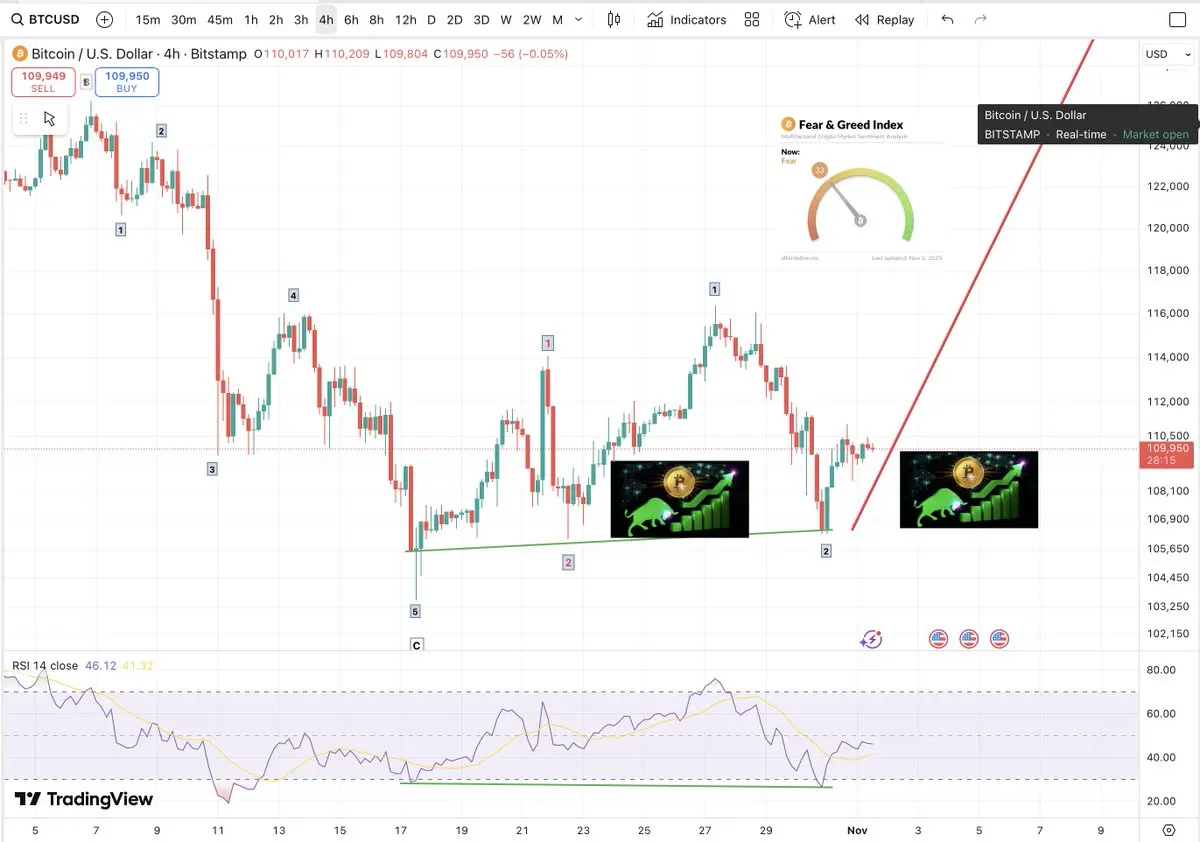
Task: Select the 30m interval
Action: pyautogui.click(x=184, y=19)
